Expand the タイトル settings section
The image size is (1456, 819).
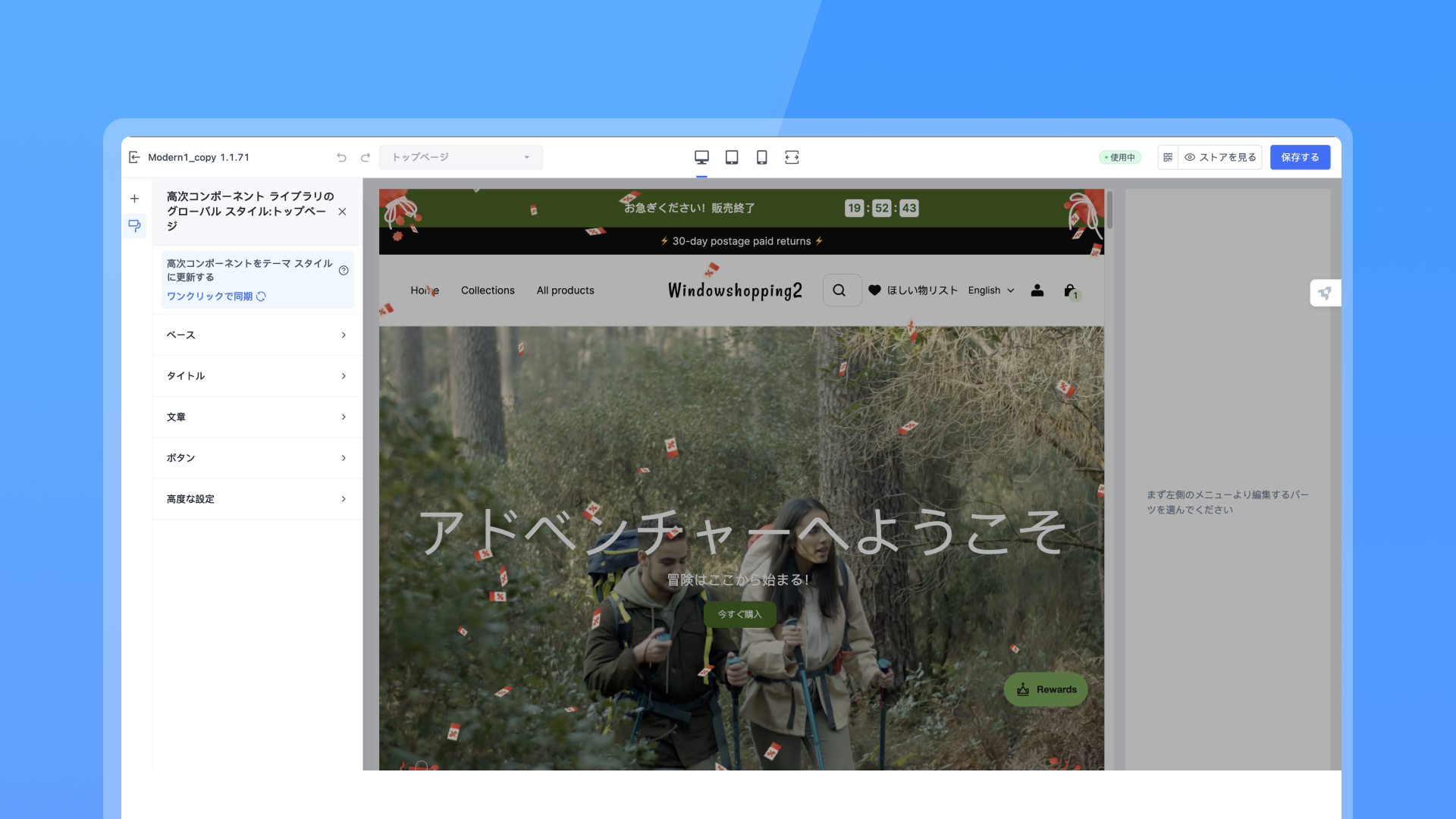[257, 375]
